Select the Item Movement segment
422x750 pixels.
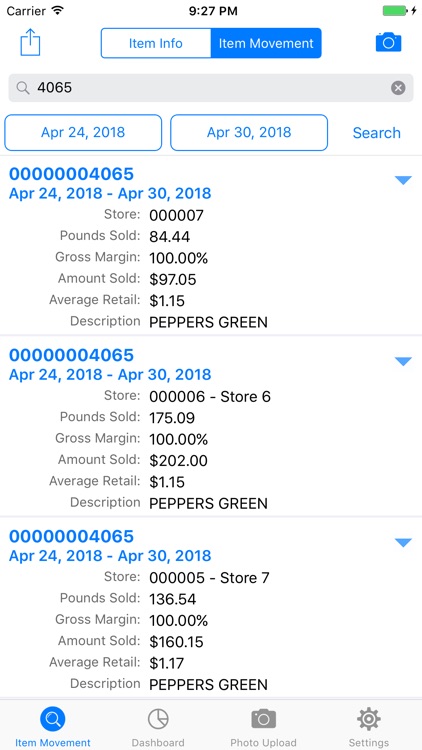click(x=266, y=43)
